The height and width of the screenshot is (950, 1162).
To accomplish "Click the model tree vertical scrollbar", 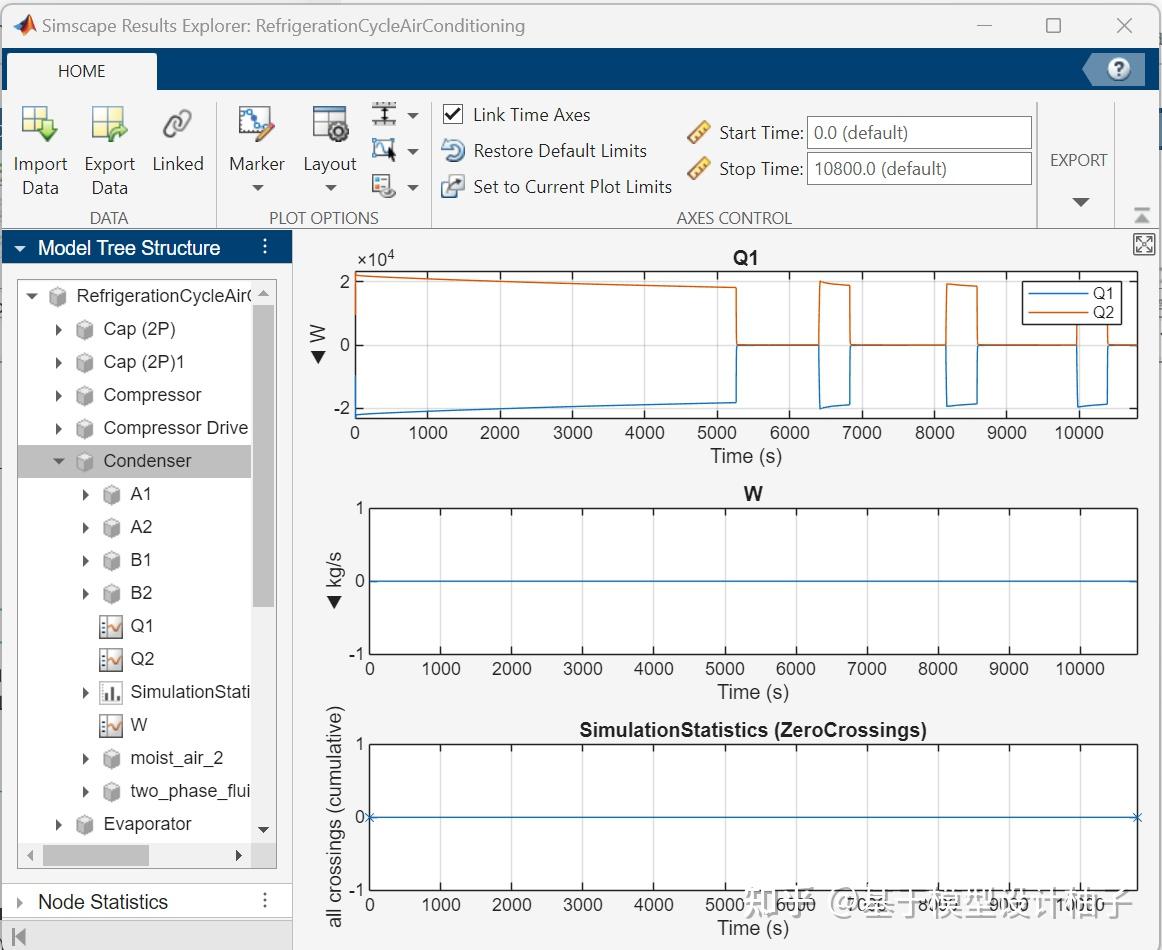I will [x=263, y=455].
